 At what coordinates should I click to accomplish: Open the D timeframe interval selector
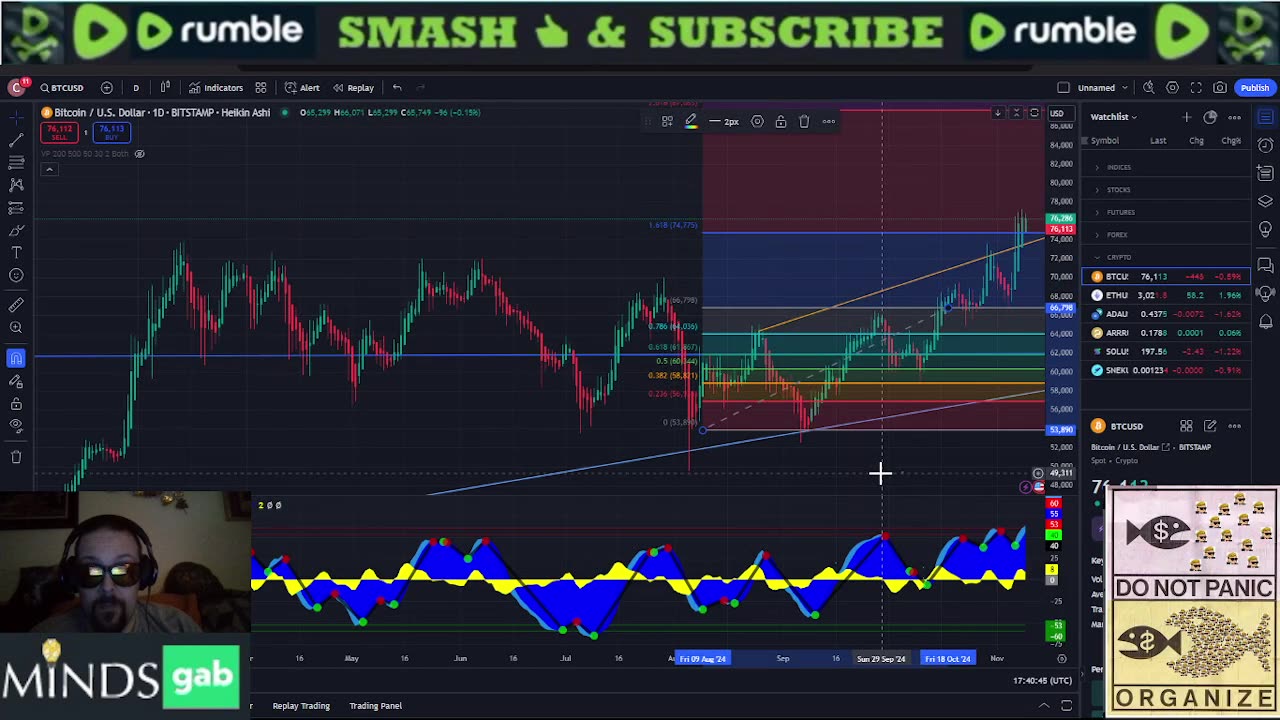tap(136, 88)
